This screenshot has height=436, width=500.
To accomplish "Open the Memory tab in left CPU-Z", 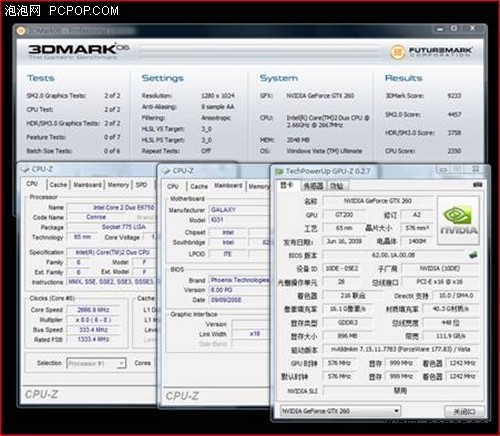I will point(118,185).
